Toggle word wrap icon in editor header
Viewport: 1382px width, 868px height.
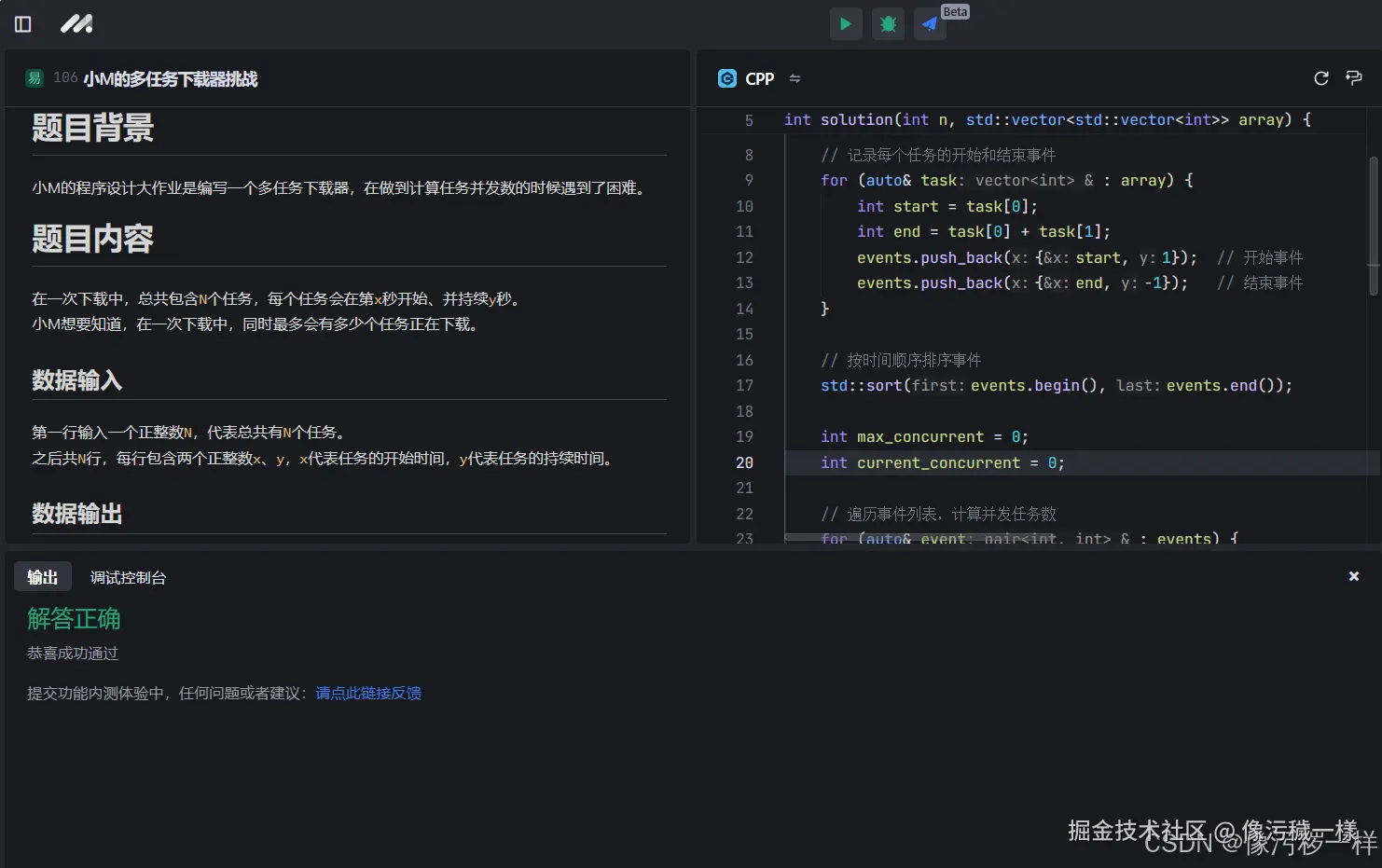1354,78
